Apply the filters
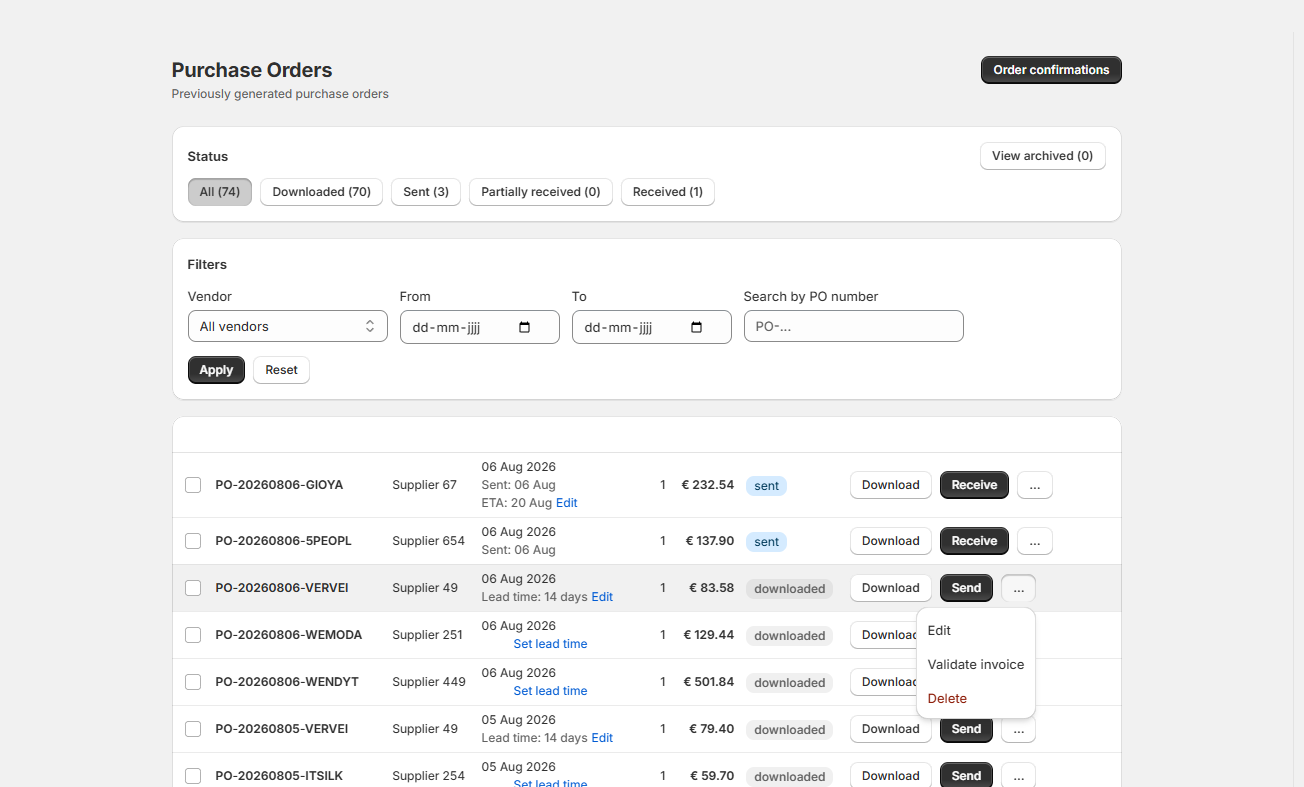This screenshot has height=787, width=1304. click(216, 370)
